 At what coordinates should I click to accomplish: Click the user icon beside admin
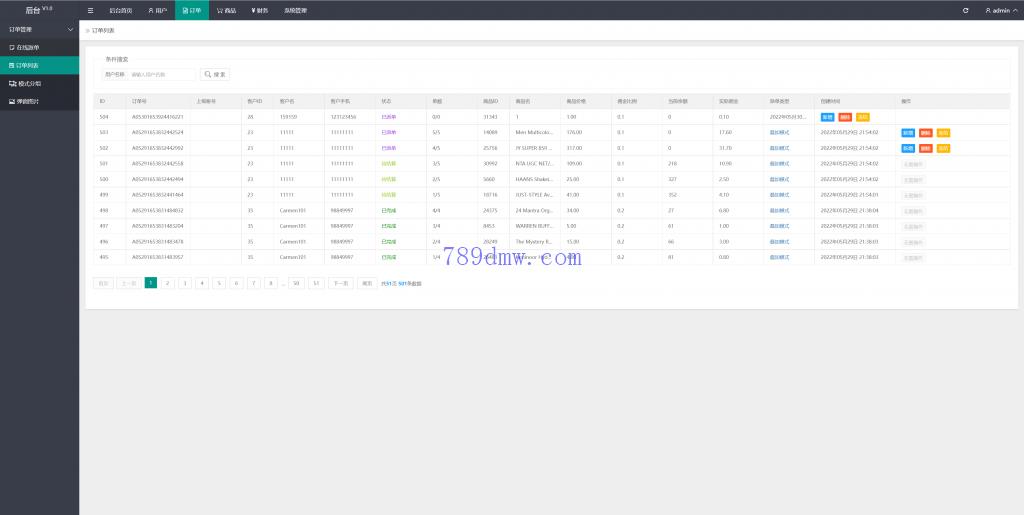point(988,10)
